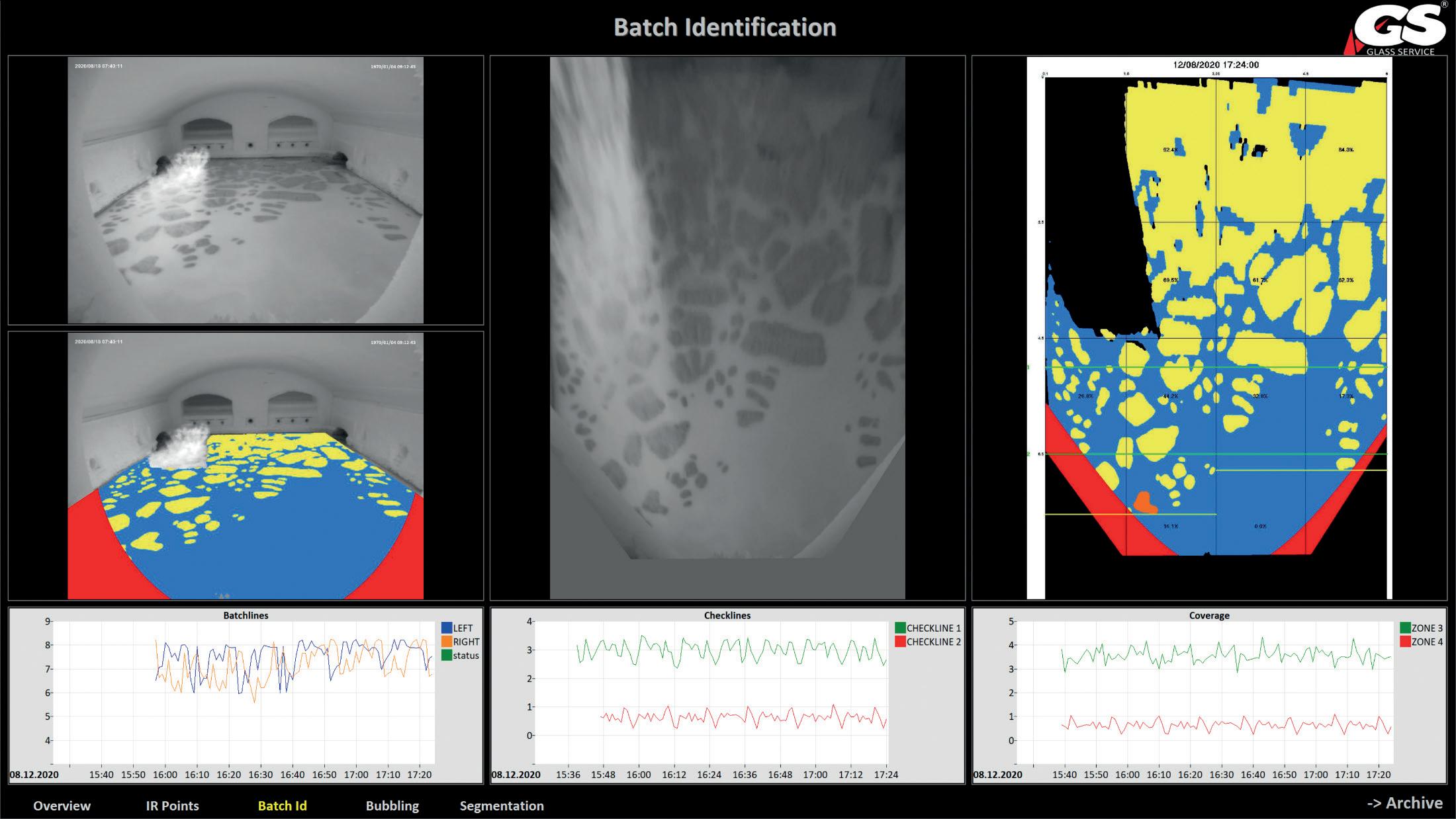Select the Batch Id tab
The height and width of the screenshot is (819, 1456).
[x=282, y=805]
